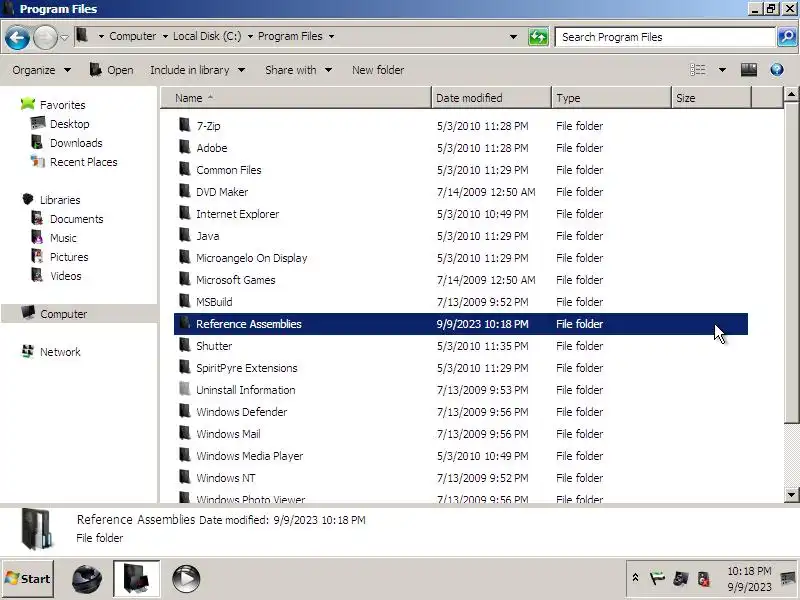Click the search magnifier icon

click(787, 37)
